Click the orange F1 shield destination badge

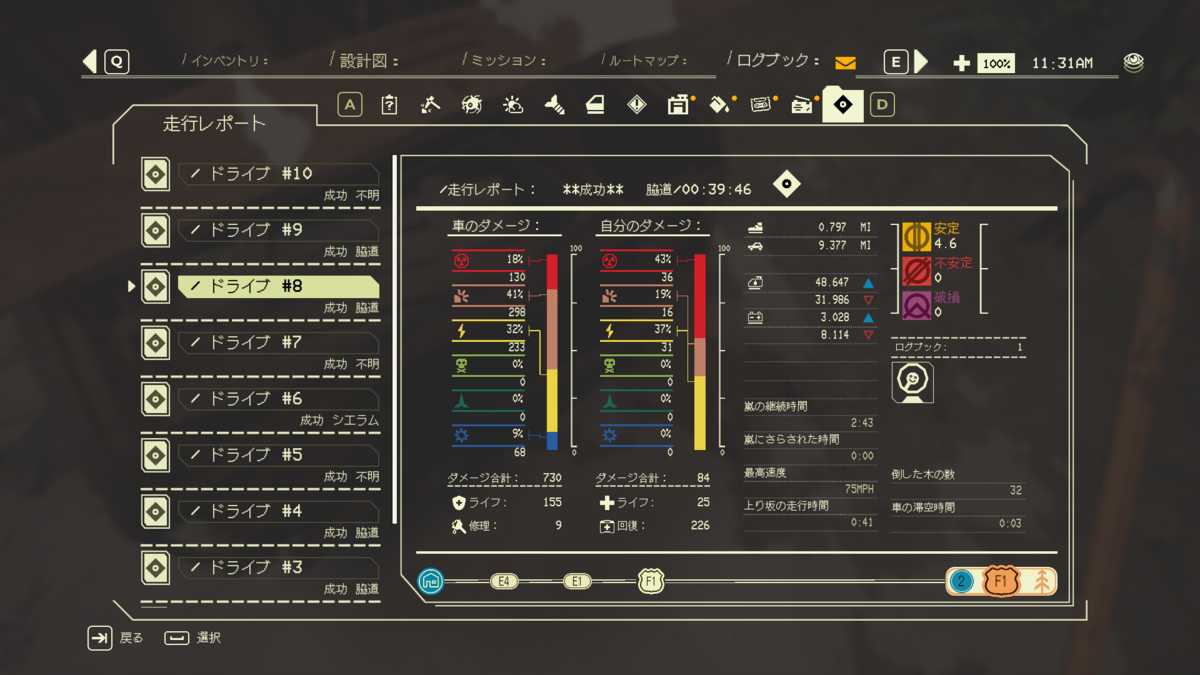click(x=1001, y=581)
